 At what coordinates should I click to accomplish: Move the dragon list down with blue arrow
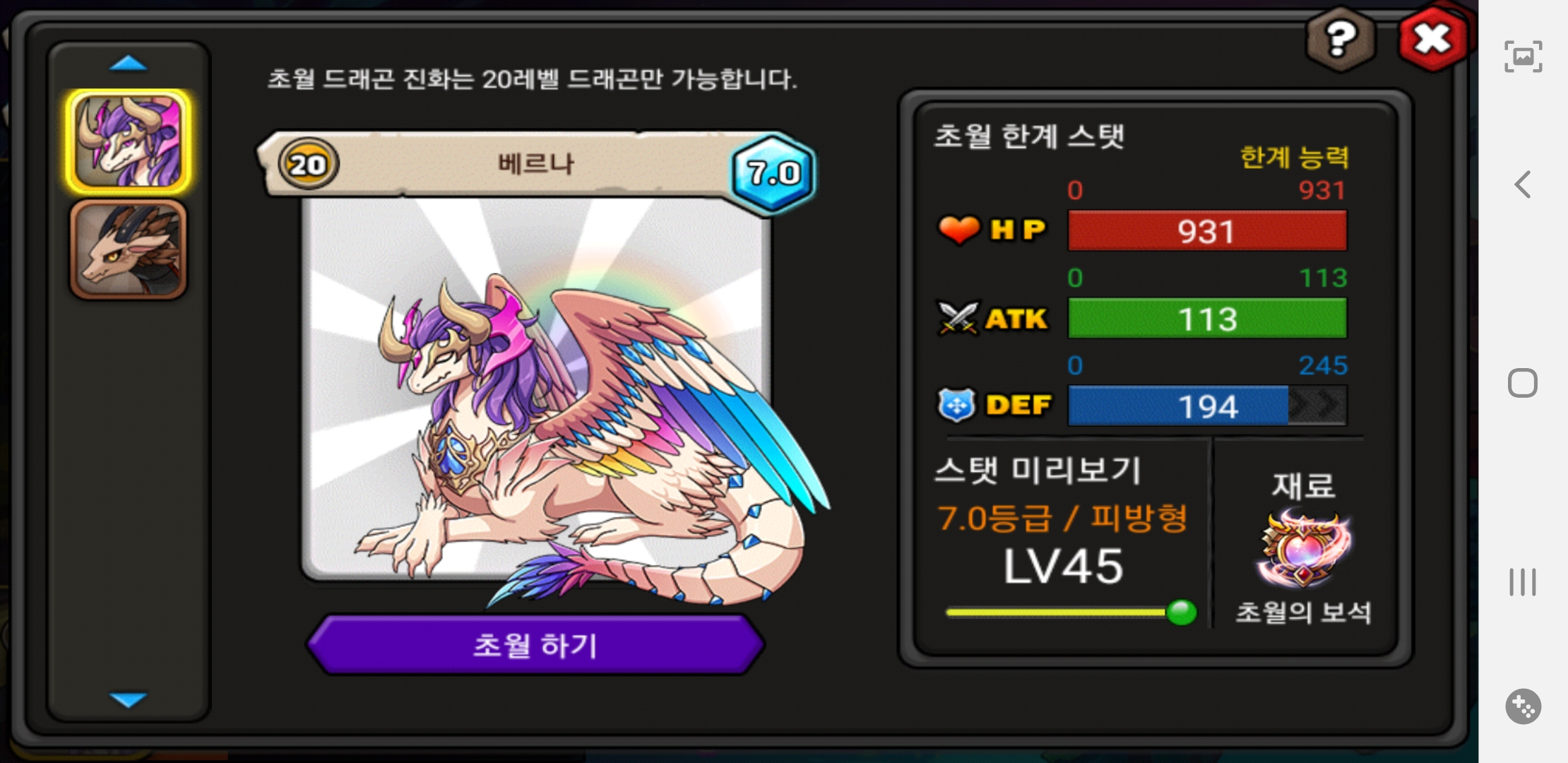coord(129,699)
